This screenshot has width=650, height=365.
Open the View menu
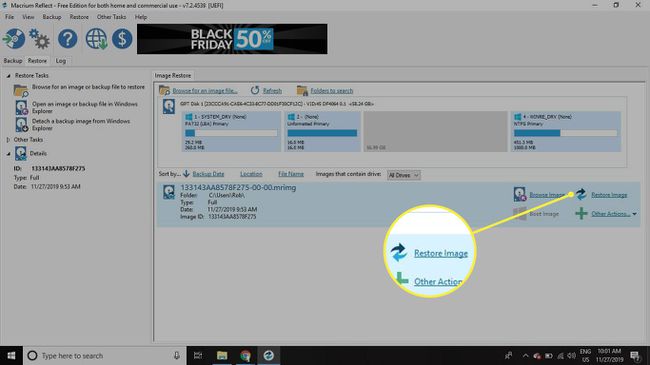click(x=28, y=17)
